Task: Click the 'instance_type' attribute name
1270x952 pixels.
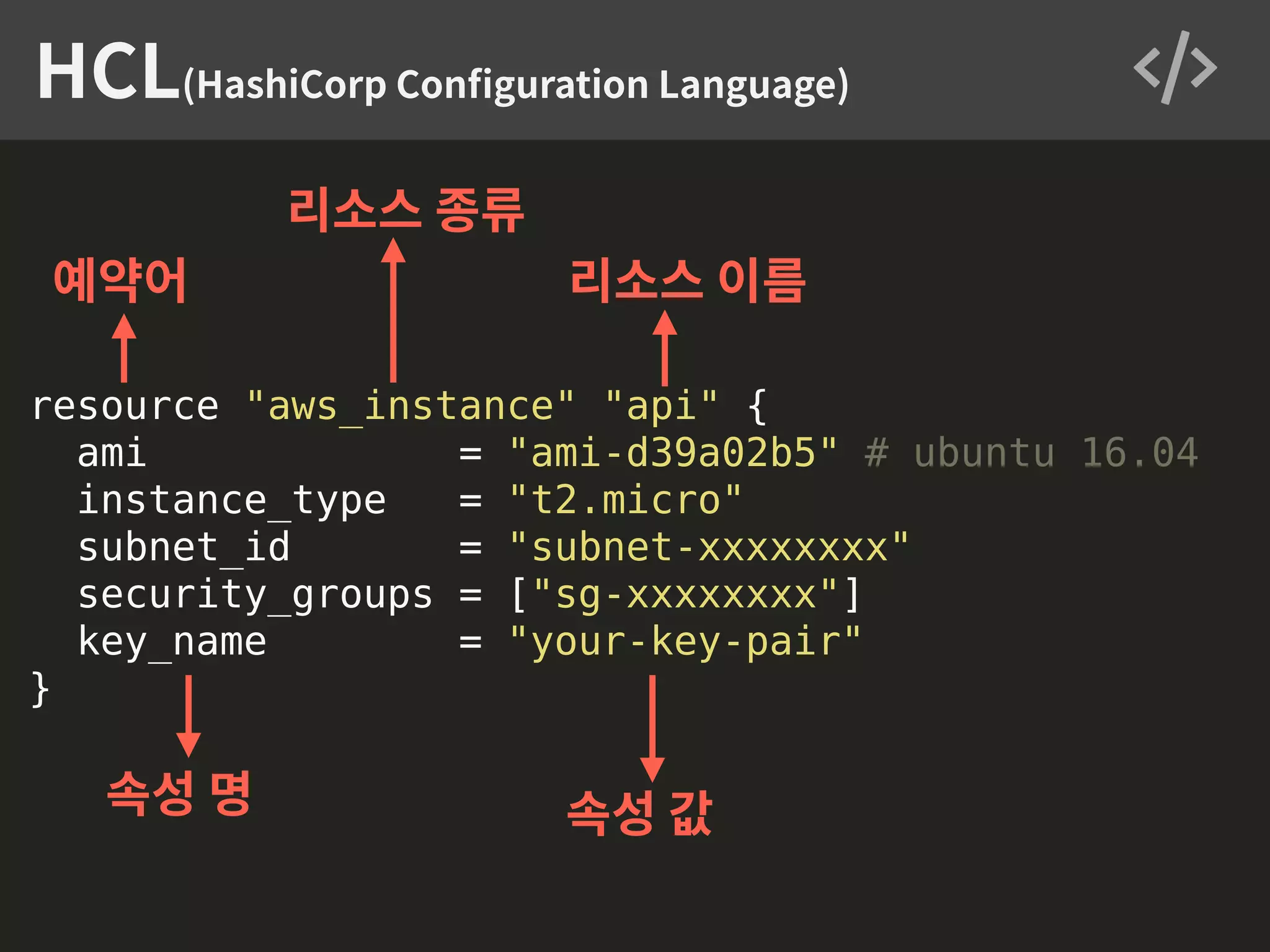Action: point(232,501)
